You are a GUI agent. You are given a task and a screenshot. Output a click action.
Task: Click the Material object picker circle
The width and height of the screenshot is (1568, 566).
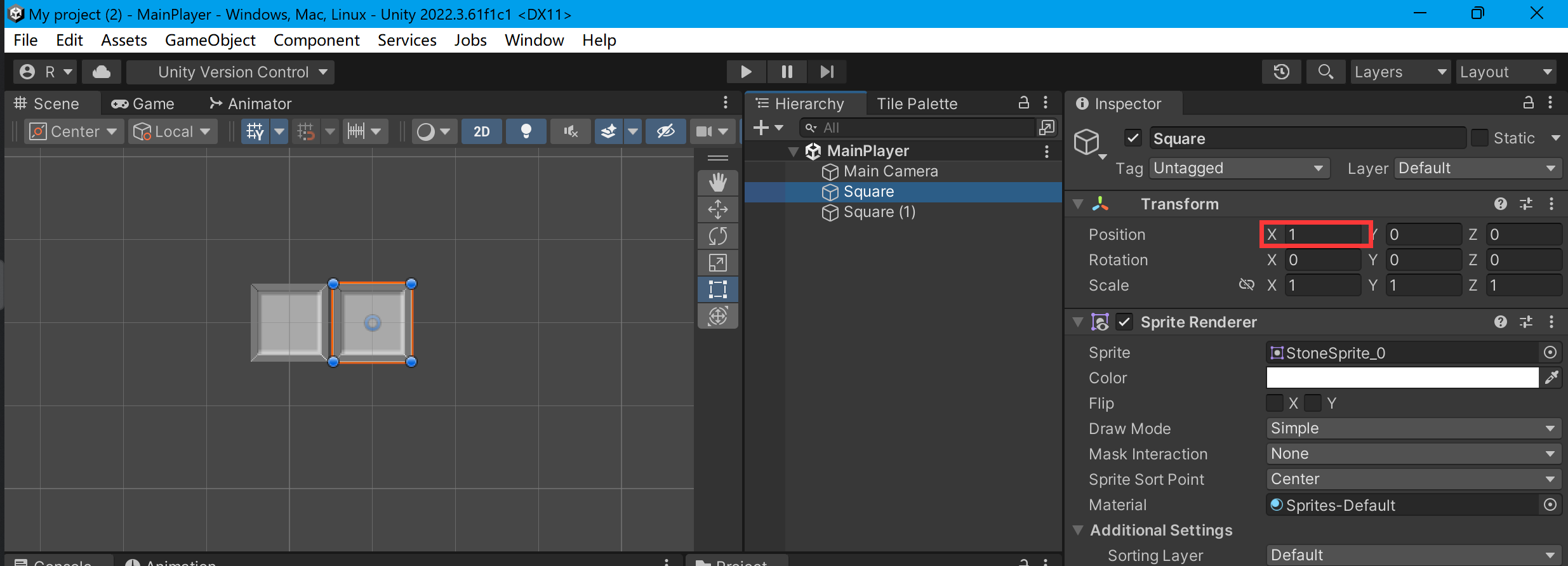[x=1550, y=504]
